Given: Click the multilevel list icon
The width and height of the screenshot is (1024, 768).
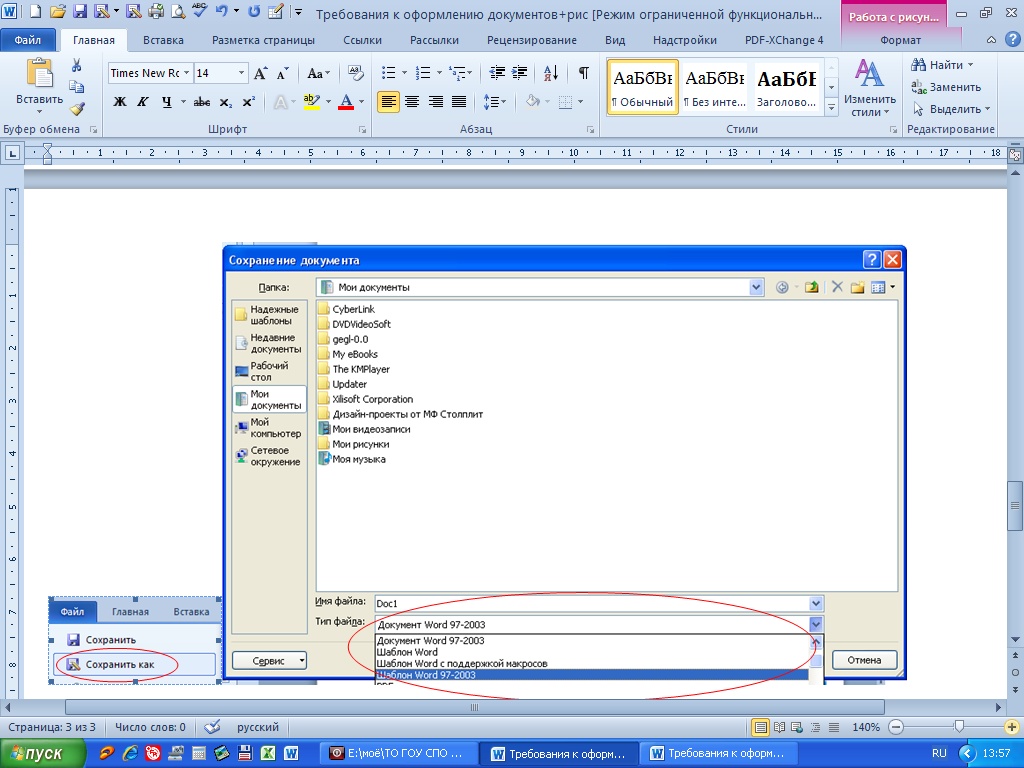Looking at the screenshot, I should (458, 72).
